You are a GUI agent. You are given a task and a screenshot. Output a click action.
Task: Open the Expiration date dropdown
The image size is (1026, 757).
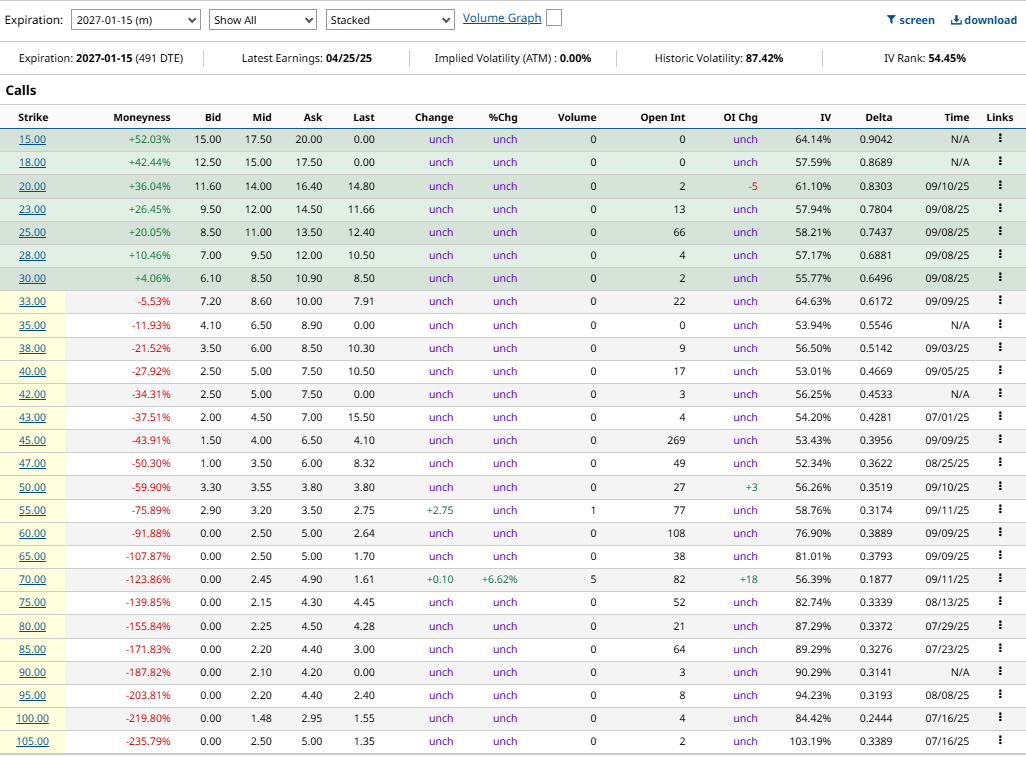(x=135, y=20)
